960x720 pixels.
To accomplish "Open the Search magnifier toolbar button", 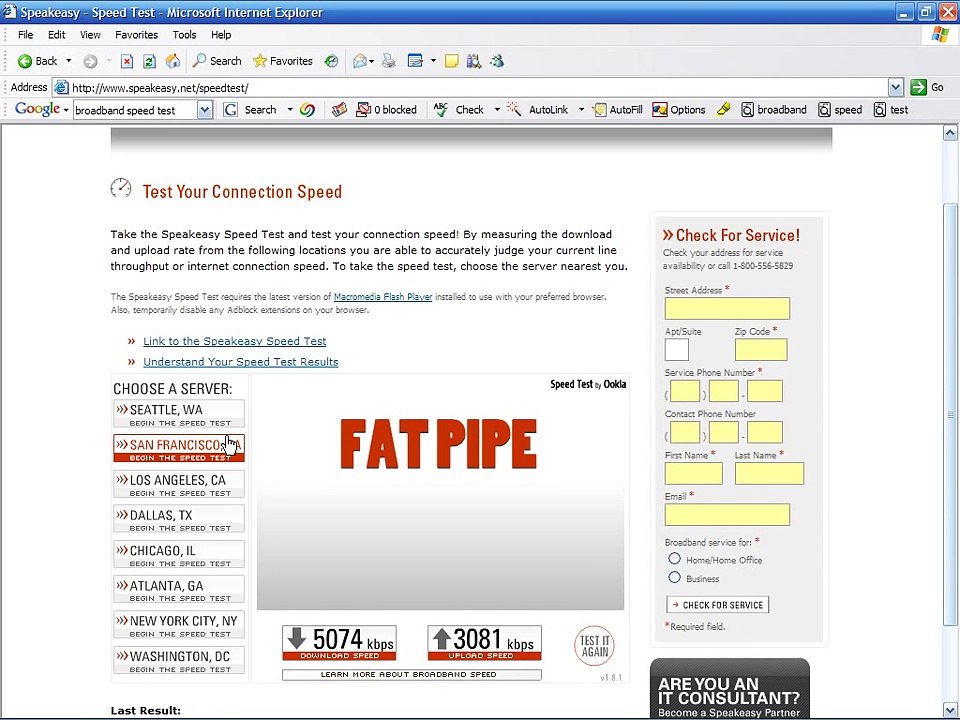I will pyautogui.click(x=217, y=61).
